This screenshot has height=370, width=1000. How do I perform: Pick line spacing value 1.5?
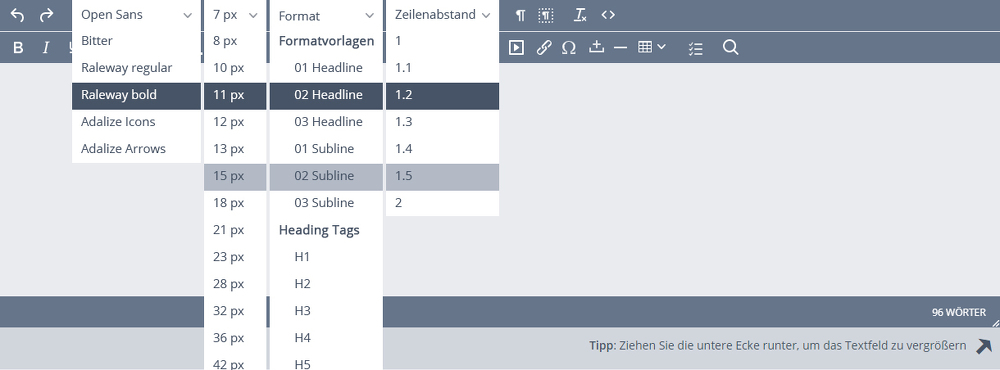pyautogui.click(x=443, y=176)
